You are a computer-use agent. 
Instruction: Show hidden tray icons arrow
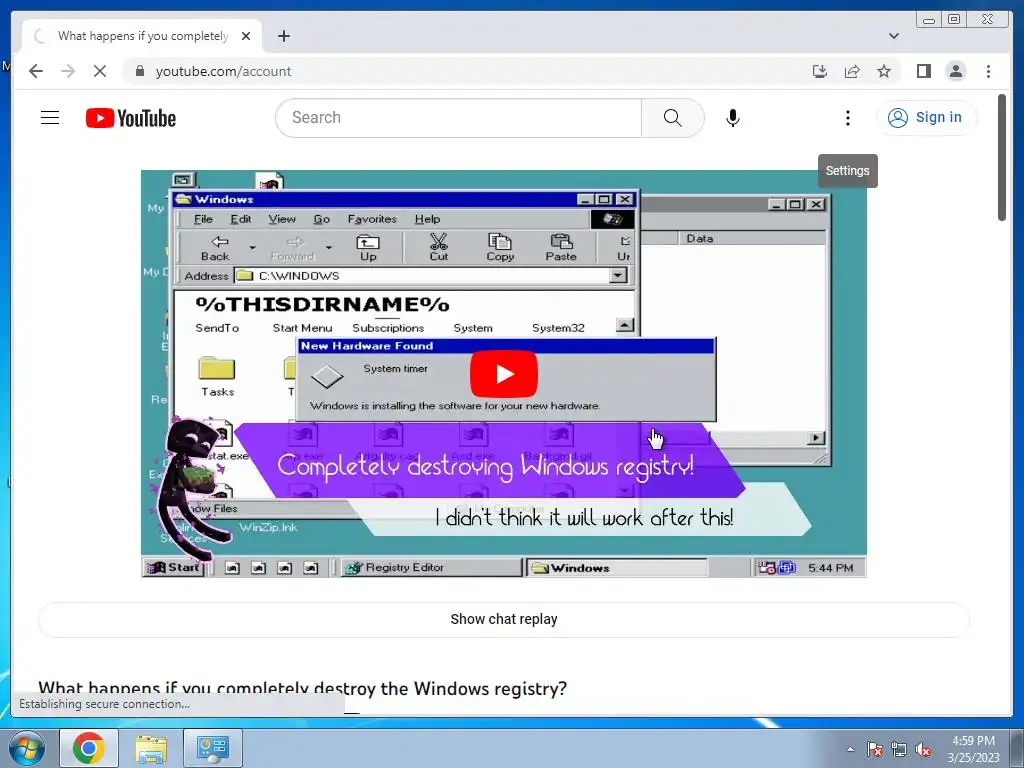point(850,749)
